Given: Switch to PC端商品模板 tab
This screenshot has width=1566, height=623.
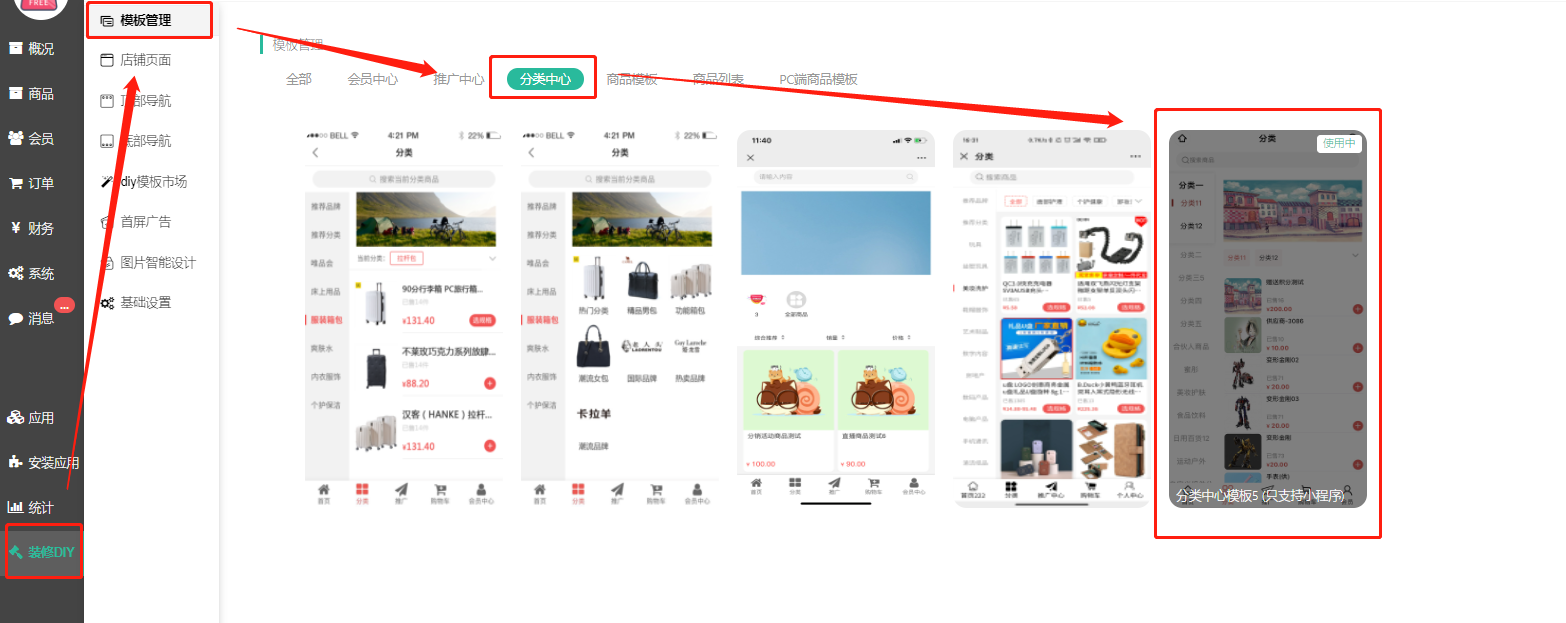Looking at the screenshot, I should pos(818,79).
